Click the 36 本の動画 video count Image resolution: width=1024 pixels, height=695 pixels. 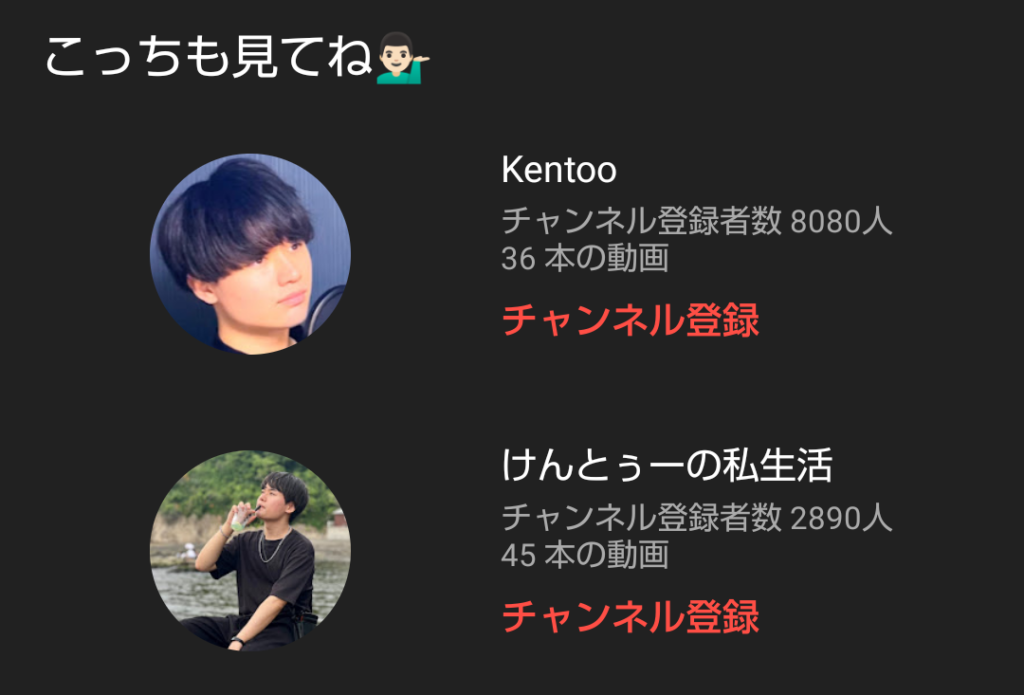point(585,257)
